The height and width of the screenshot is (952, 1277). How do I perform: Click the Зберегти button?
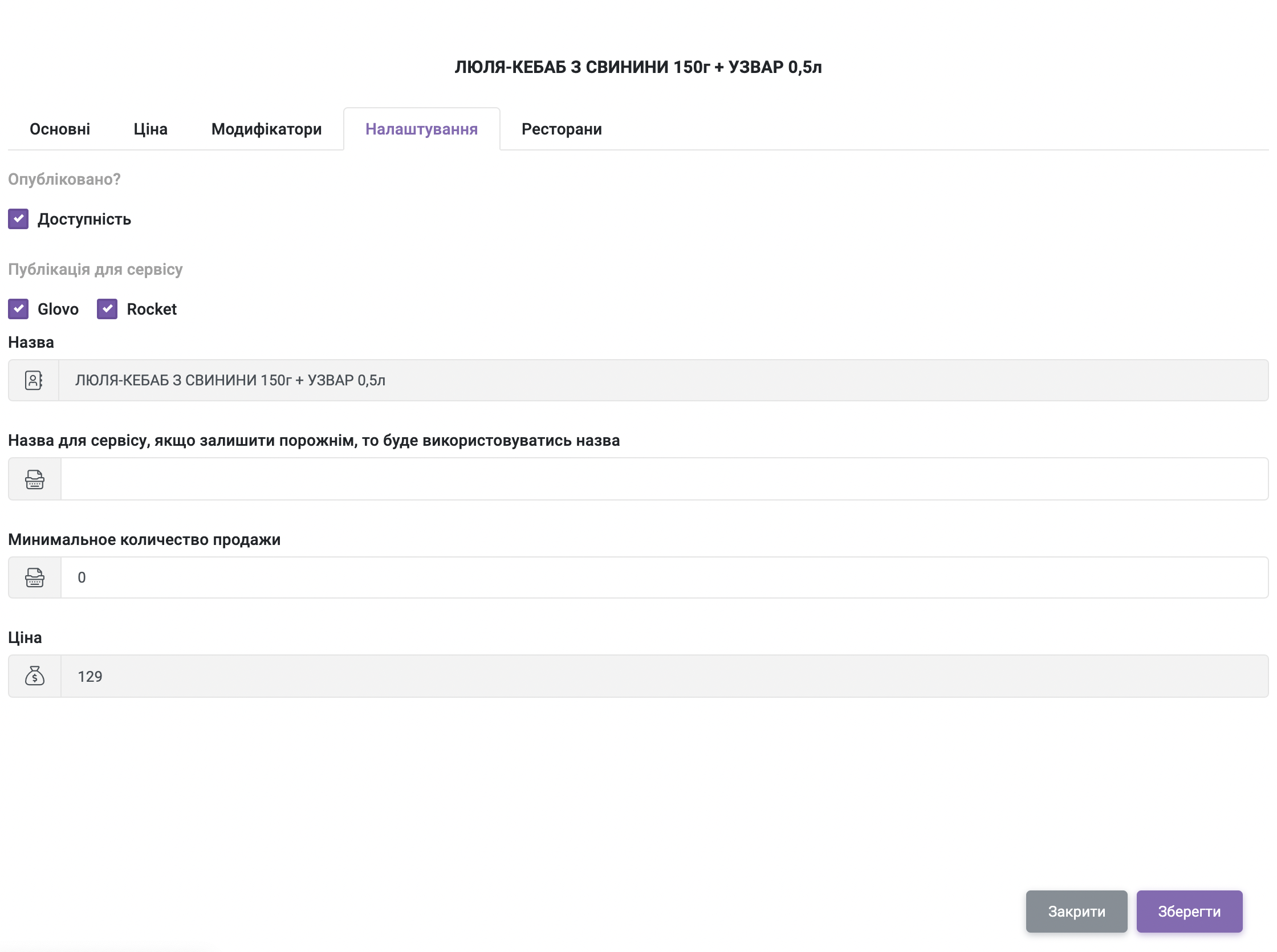(x=1189, y=911)
